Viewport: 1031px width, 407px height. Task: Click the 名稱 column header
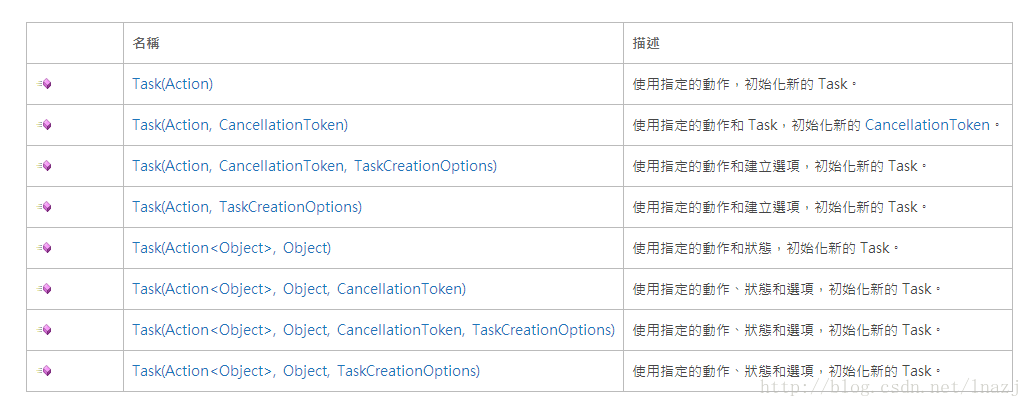[x=146, y=43]
